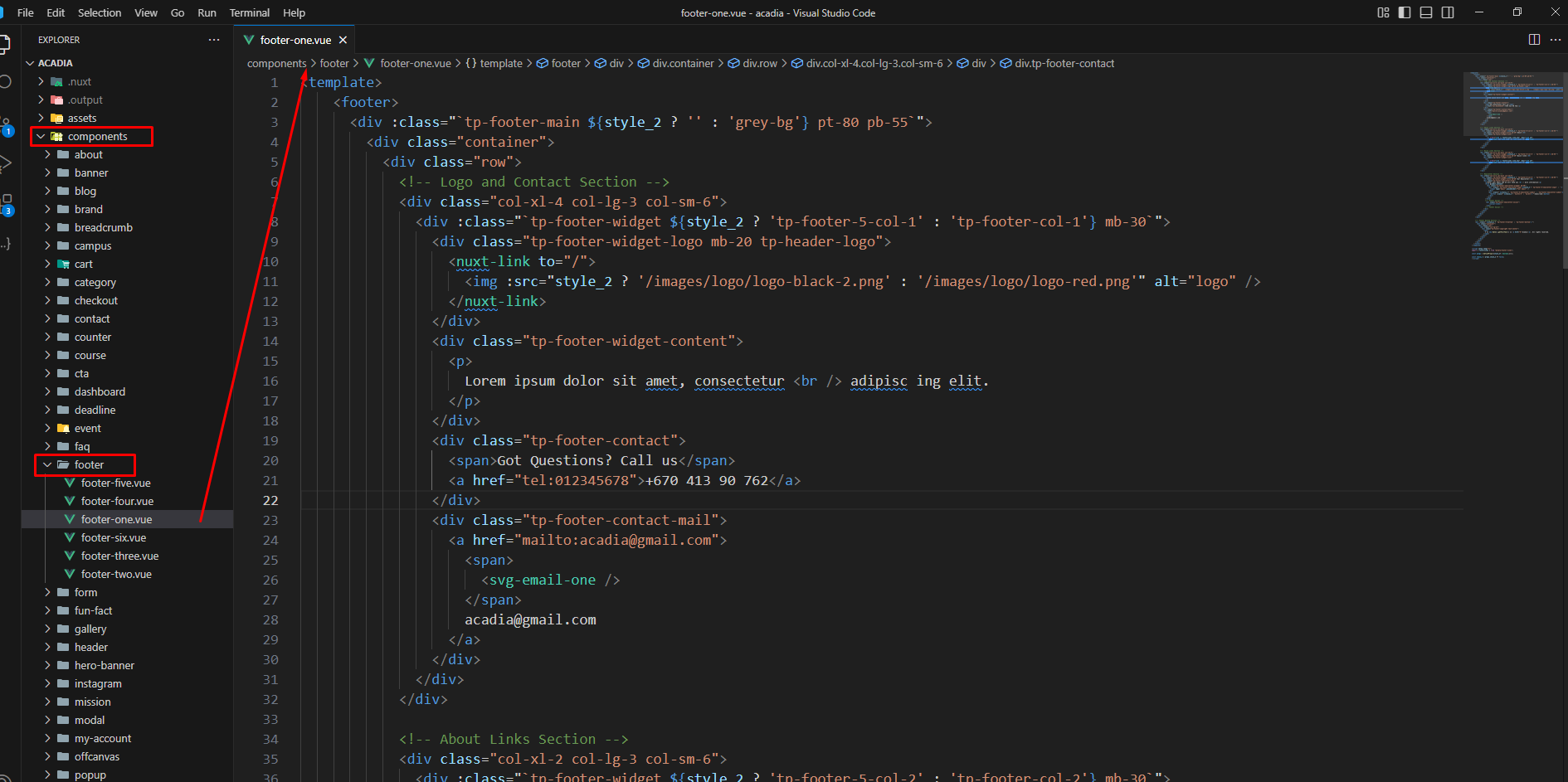The height and width of the screenshot is (782, 1568).
Task: Expand the blog folder
Action: pyautogui.click(x=47, y=191)
